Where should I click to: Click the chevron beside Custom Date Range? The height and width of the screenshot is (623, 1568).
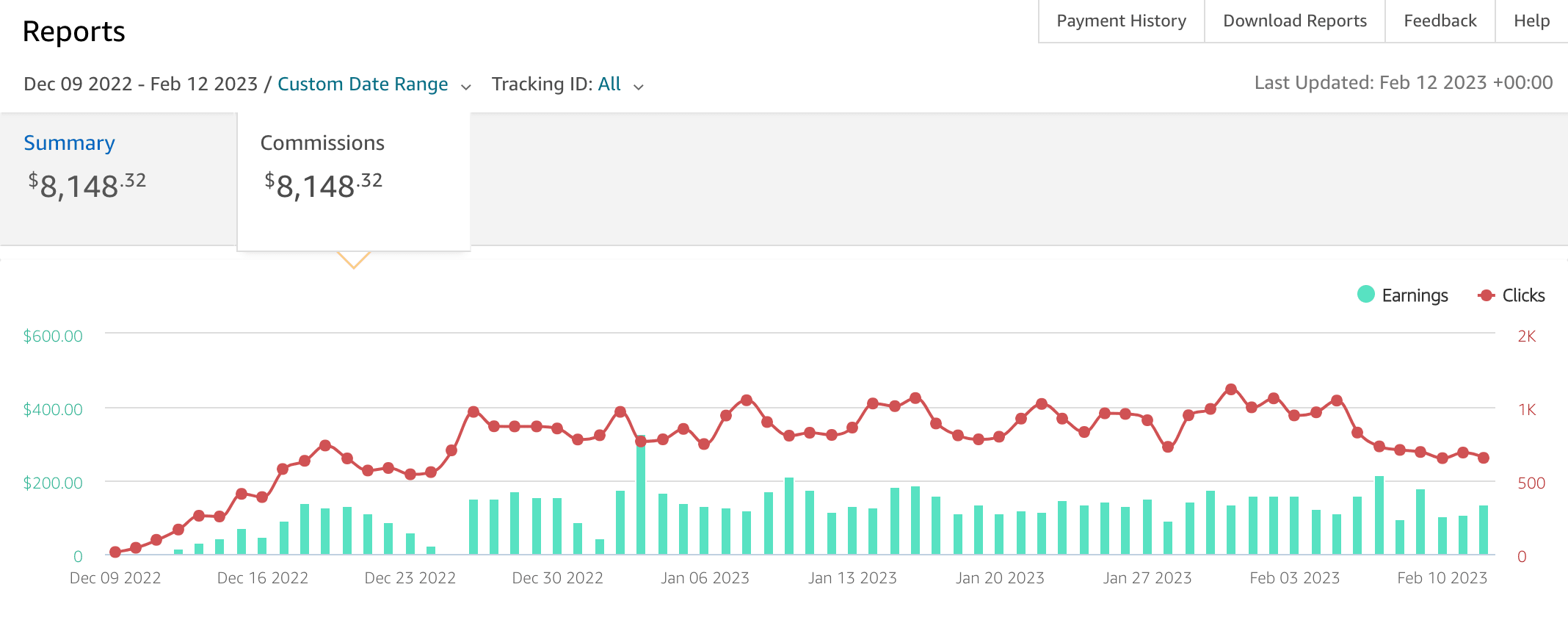click(466, 87)
